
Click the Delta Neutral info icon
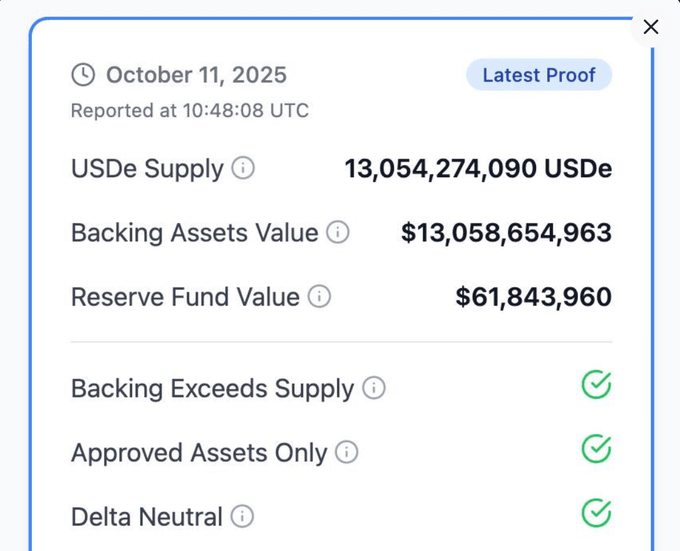click(242, 516)
